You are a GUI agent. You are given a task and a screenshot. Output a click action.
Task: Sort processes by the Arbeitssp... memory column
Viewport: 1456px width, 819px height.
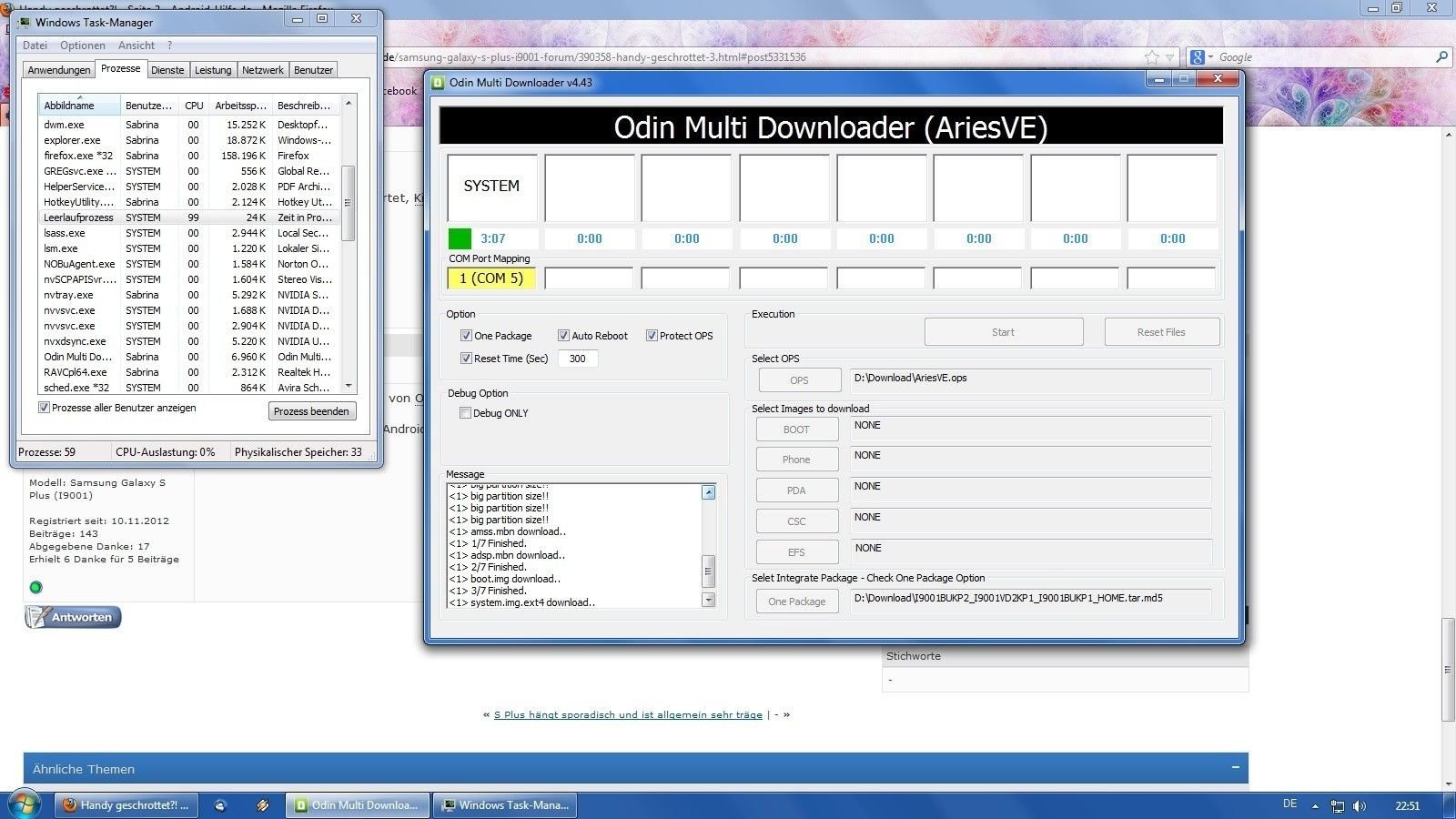tap(240, 105)
